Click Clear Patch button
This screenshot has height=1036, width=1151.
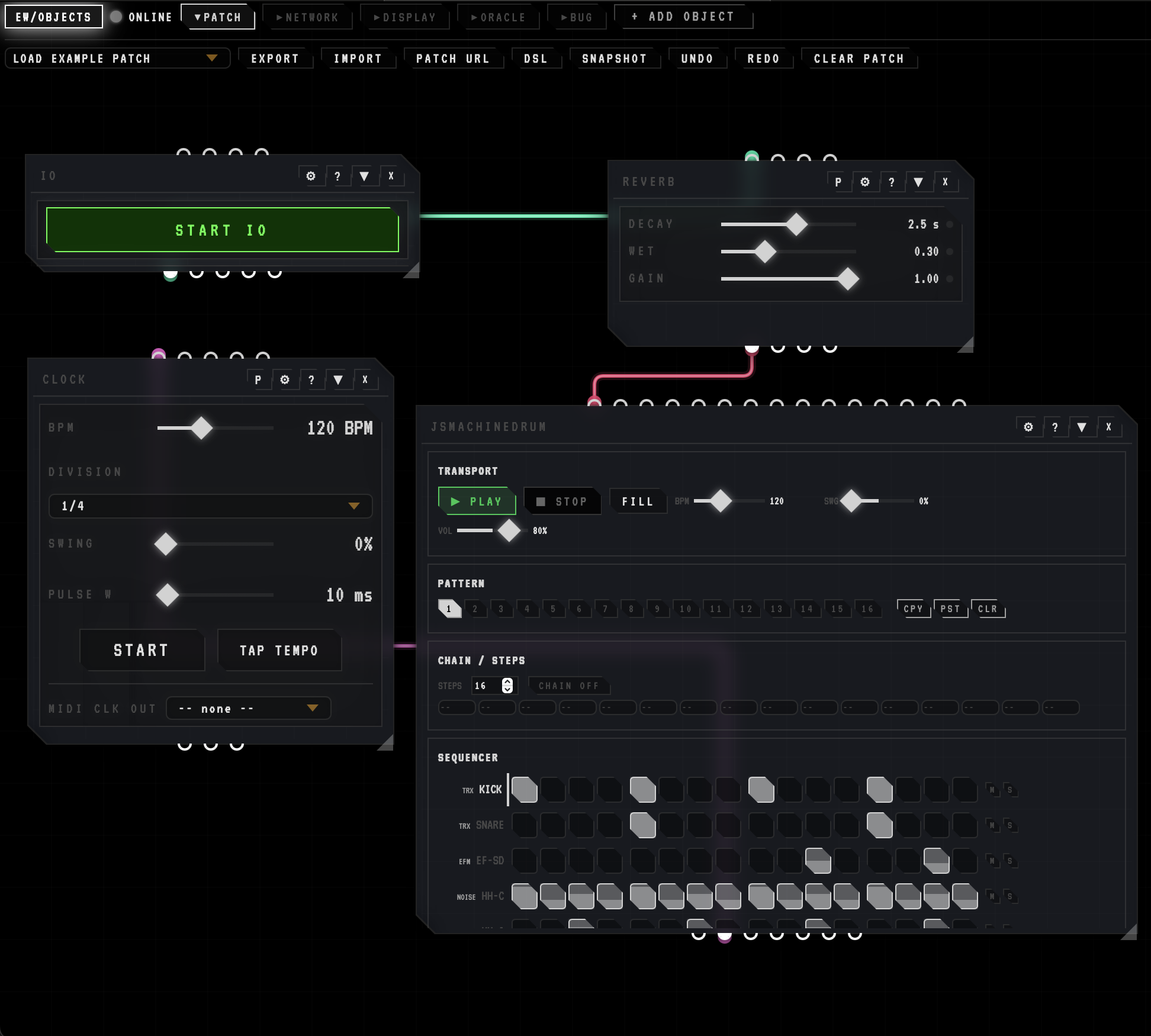tap(859, 59)
